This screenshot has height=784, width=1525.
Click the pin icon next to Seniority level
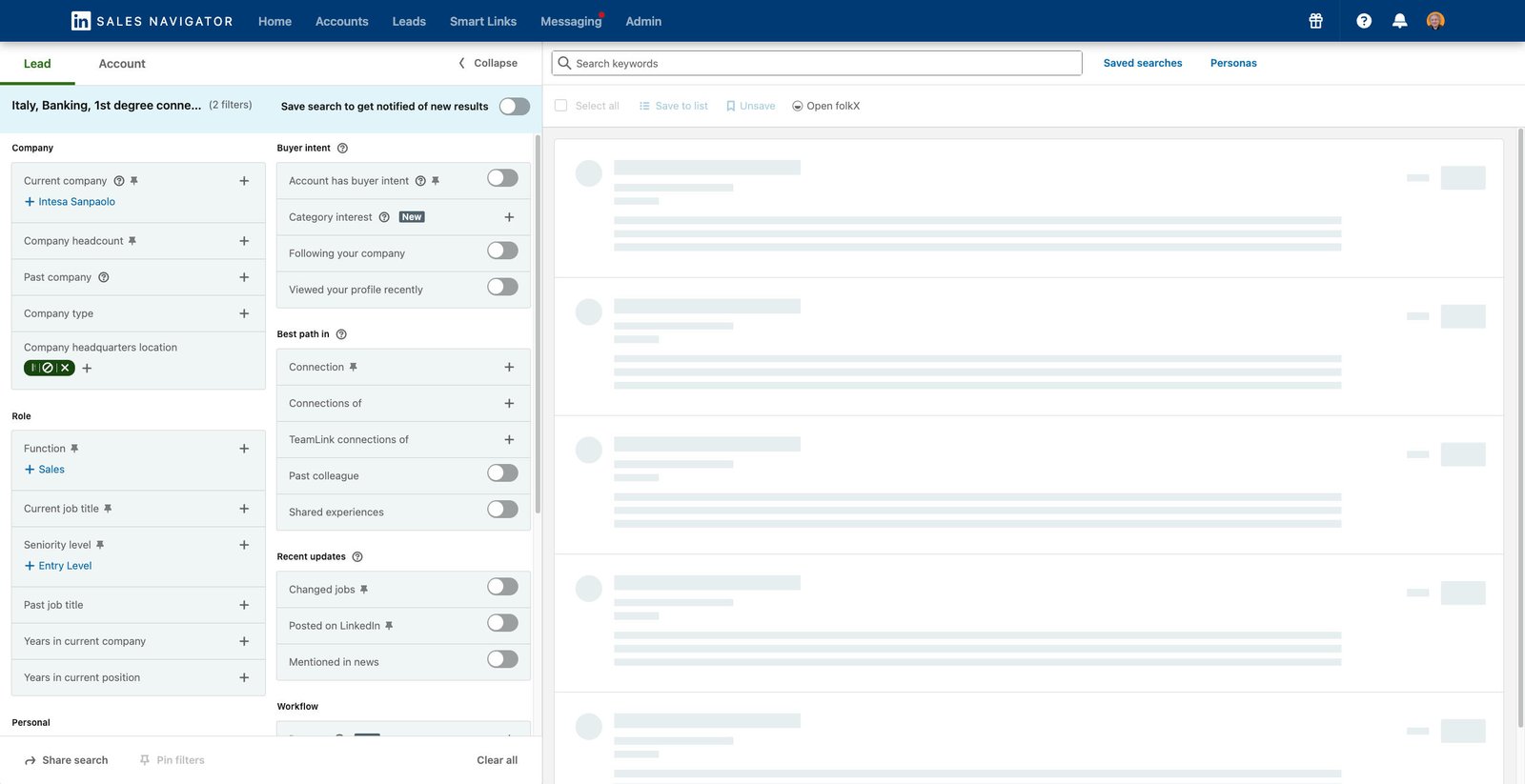point(100,545)
